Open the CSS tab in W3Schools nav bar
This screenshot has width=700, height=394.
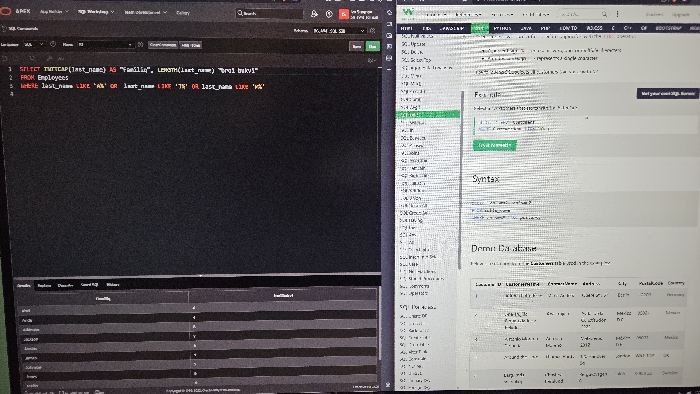(426, 28)
